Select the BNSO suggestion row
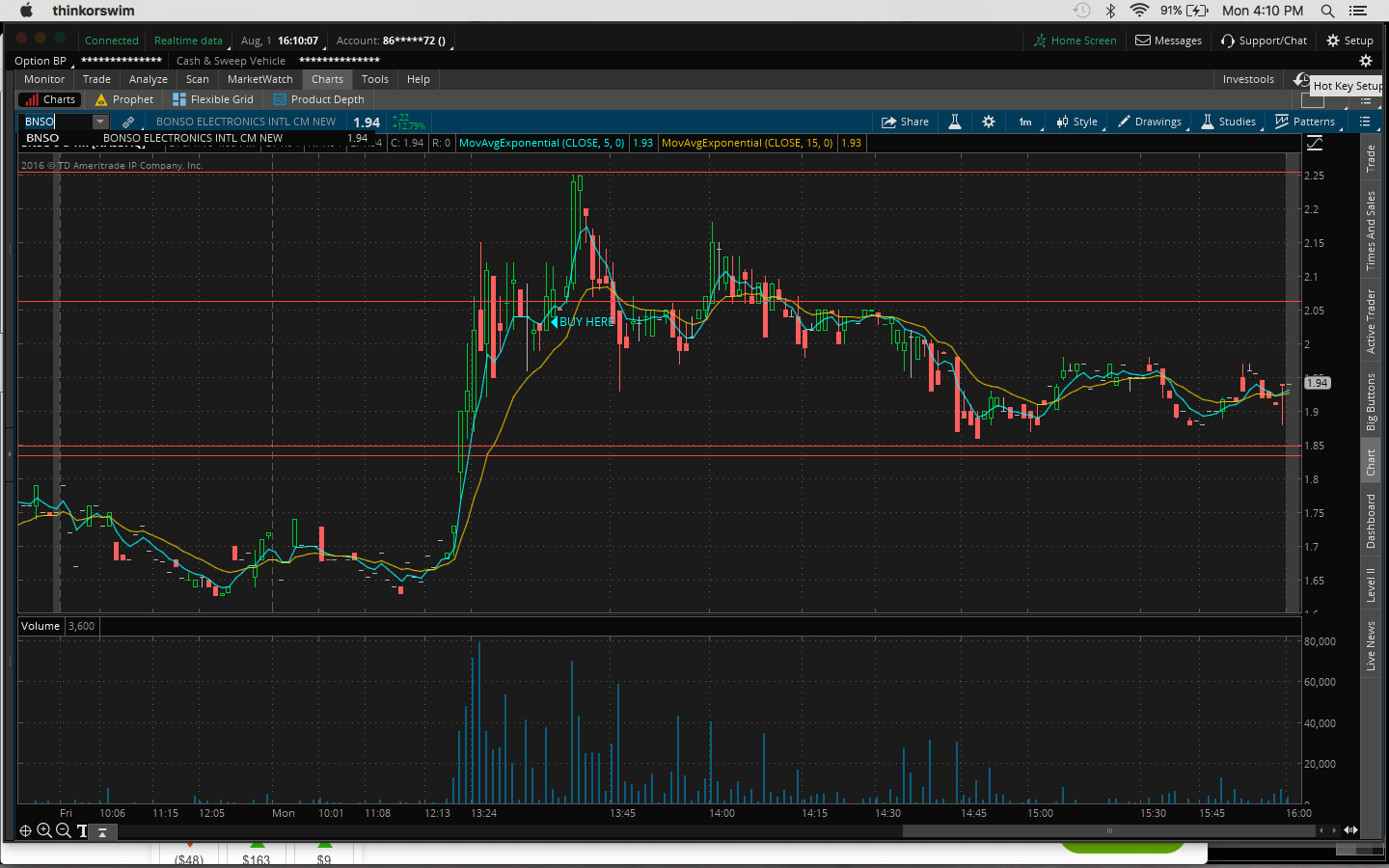 point(198,139)
